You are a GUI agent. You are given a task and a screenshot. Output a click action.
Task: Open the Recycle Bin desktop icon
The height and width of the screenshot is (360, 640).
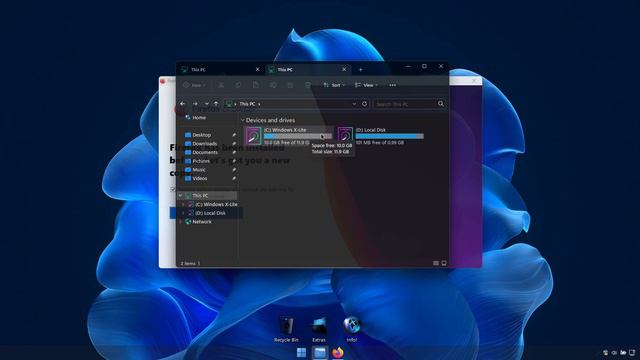[x=286, y=330]
